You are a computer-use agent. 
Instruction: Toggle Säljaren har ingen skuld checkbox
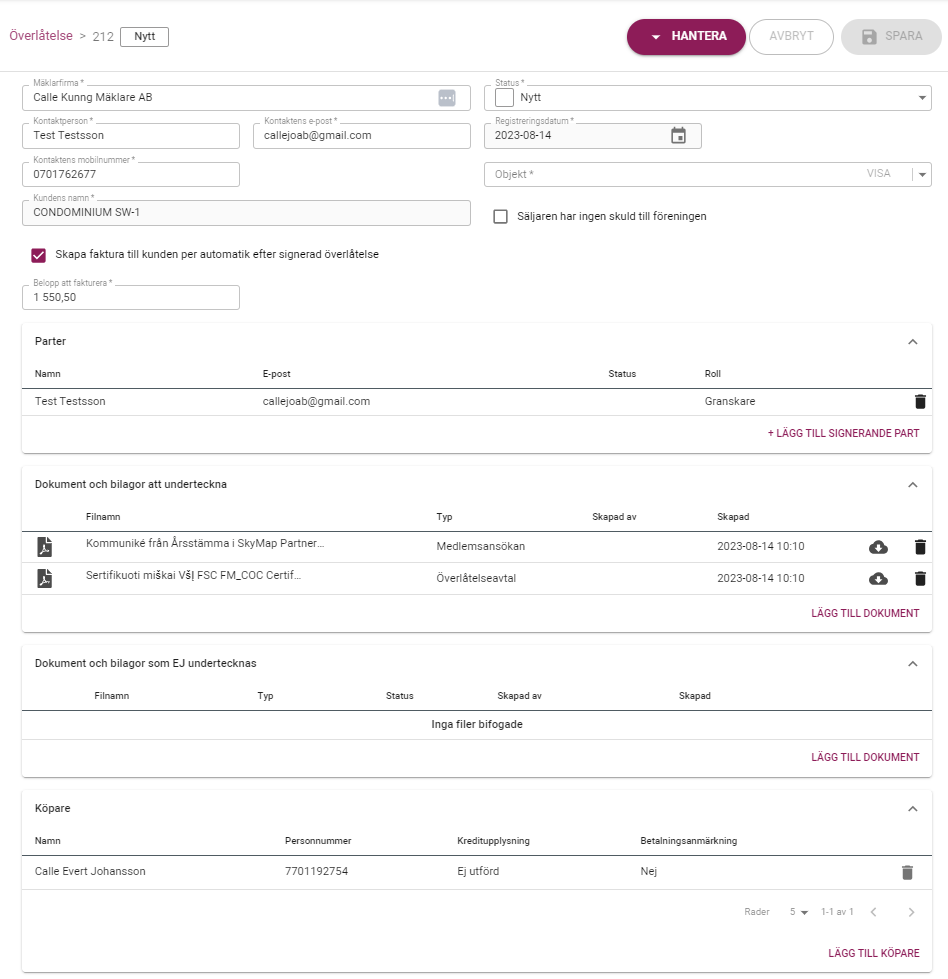click(x=501, y=217)
